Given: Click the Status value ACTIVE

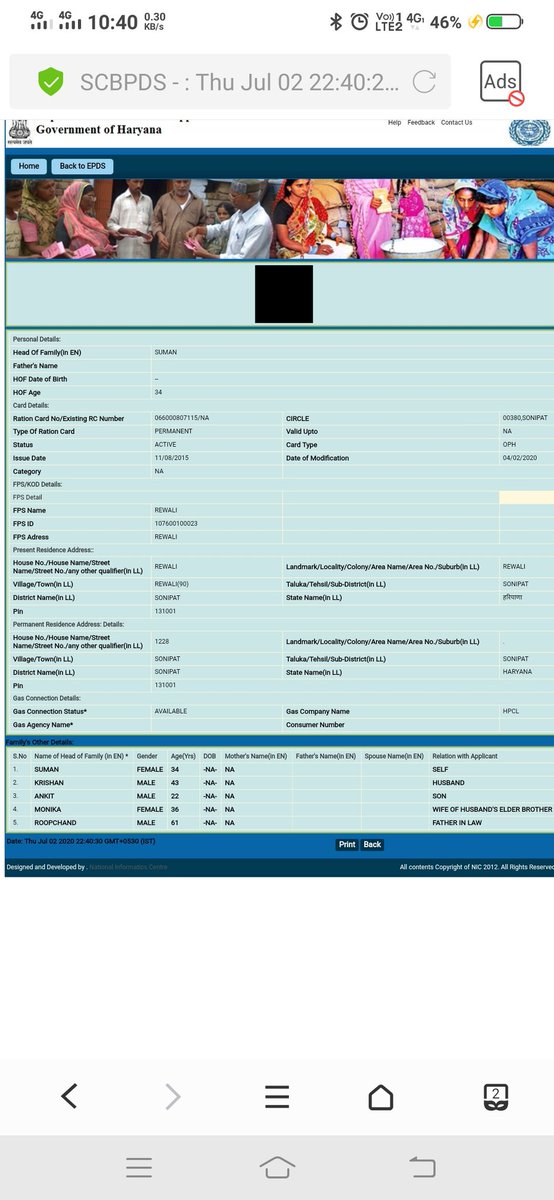Looking at the screenshot, I should tap(166, 444).
